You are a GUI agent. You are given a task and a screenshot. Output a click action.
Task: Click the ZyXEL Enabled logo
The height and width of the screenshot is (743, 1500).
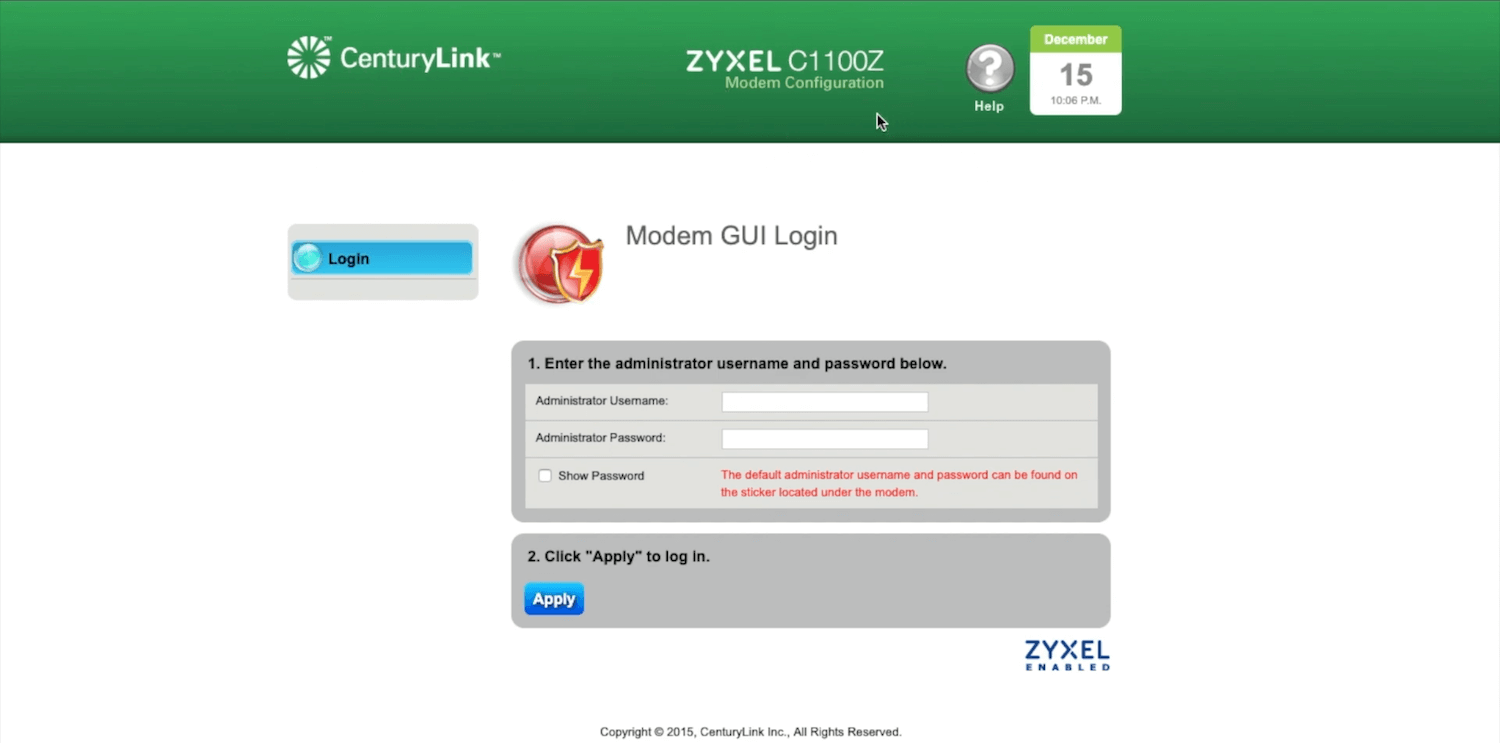pos(1067,655)
